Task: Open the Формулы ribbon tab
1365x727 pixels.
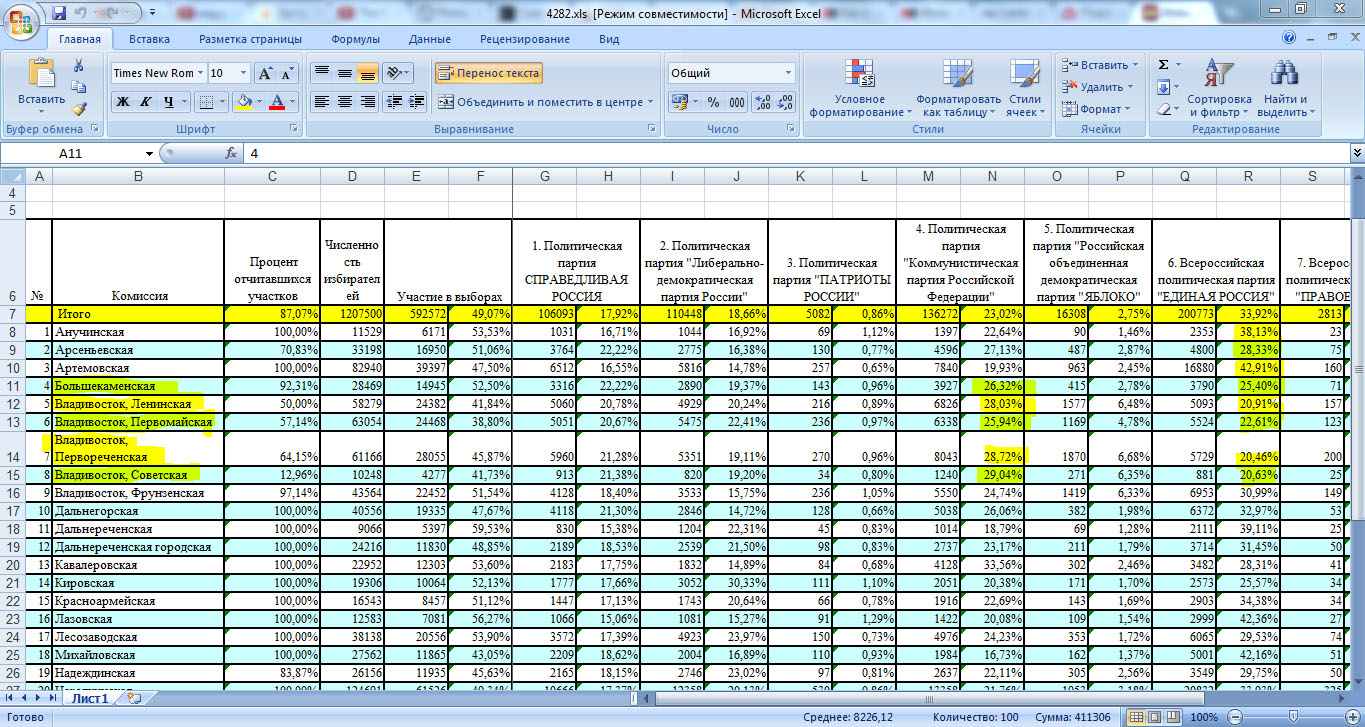Action: pos(355,39)
